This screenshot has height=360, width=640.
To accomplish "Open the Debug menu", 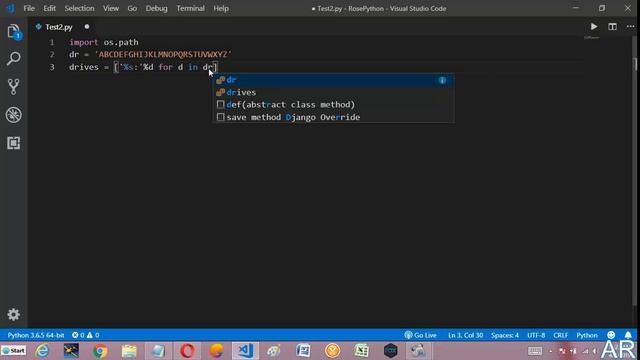I will tap(157, 8).
